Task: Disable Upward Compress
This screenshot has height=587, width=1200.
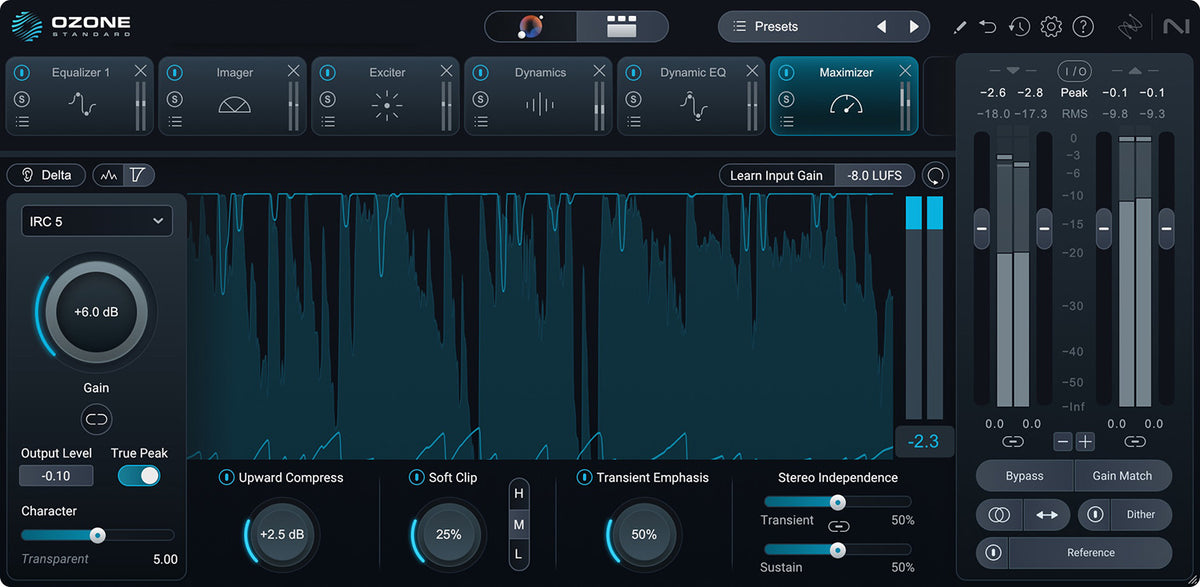Action: click(x=227, y=478)
